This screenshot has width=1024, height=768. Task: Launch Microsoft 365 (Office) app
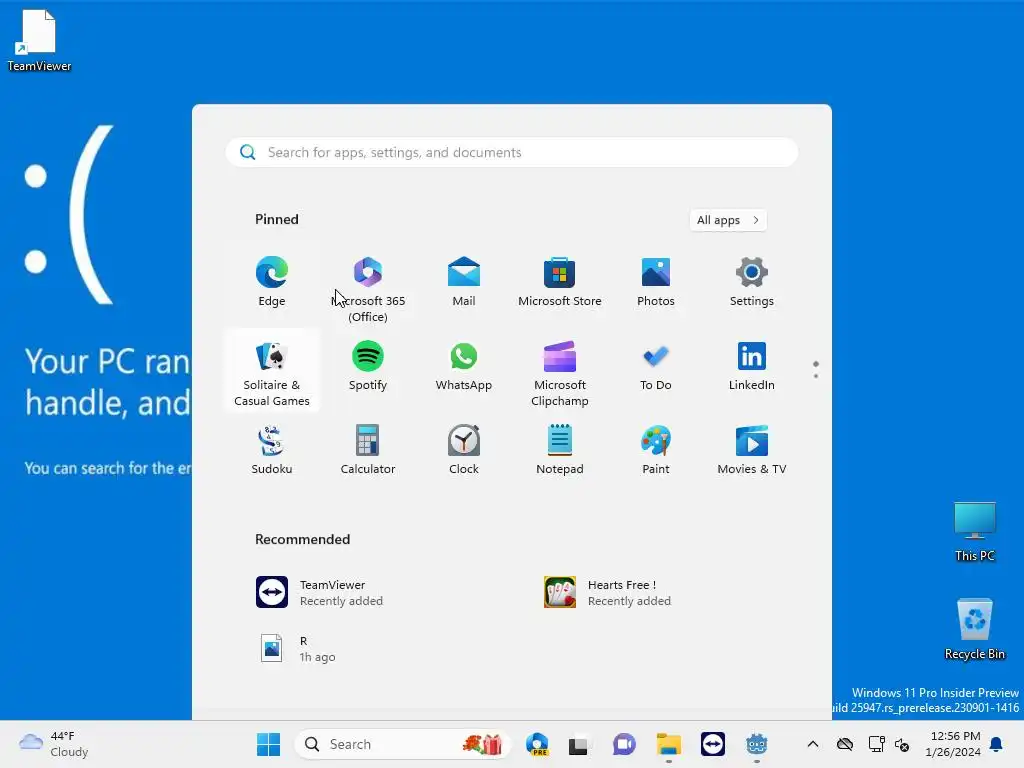[x=368, y=287]
